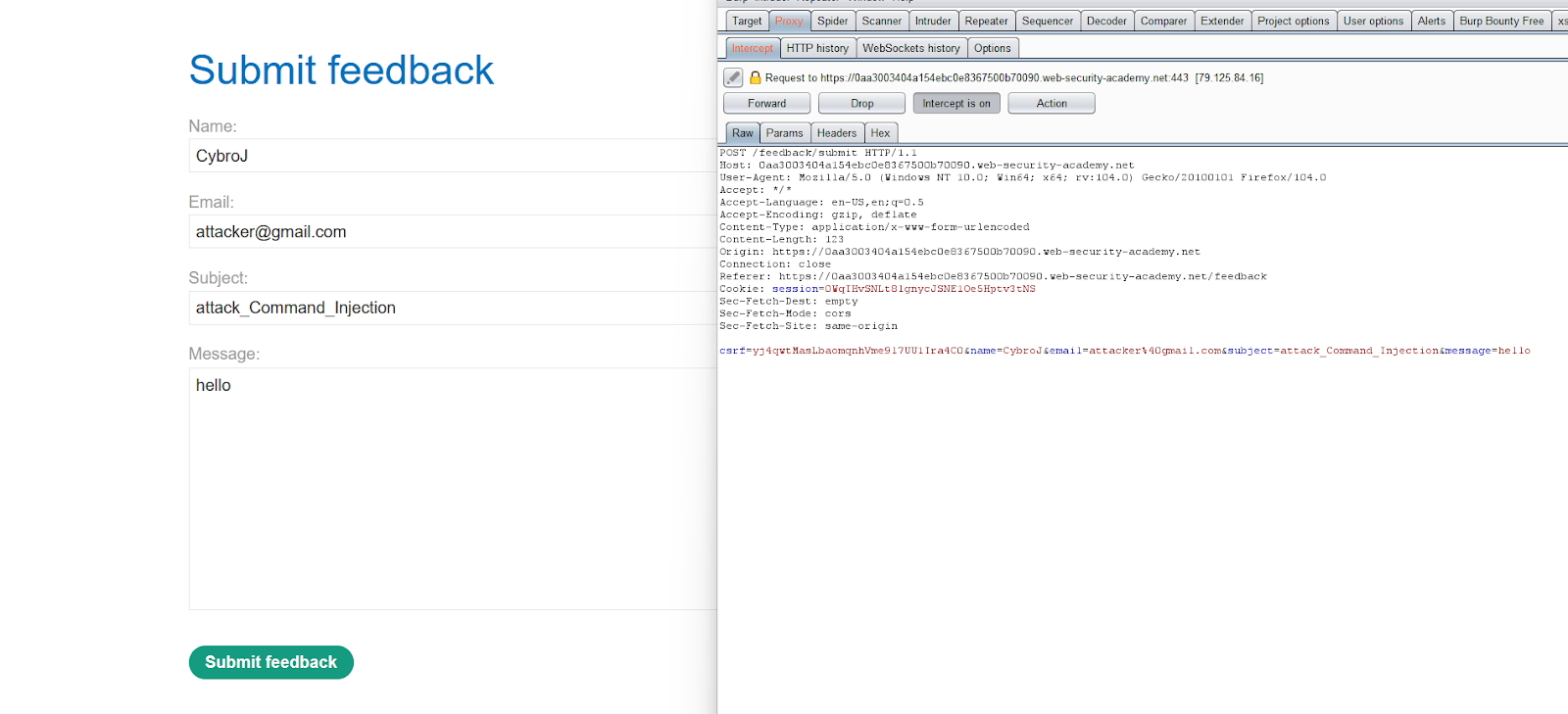This screenshot has width=1568, height=714.
Task: Toggle the Intercept is on button
Action: click(x=955, y=104)
